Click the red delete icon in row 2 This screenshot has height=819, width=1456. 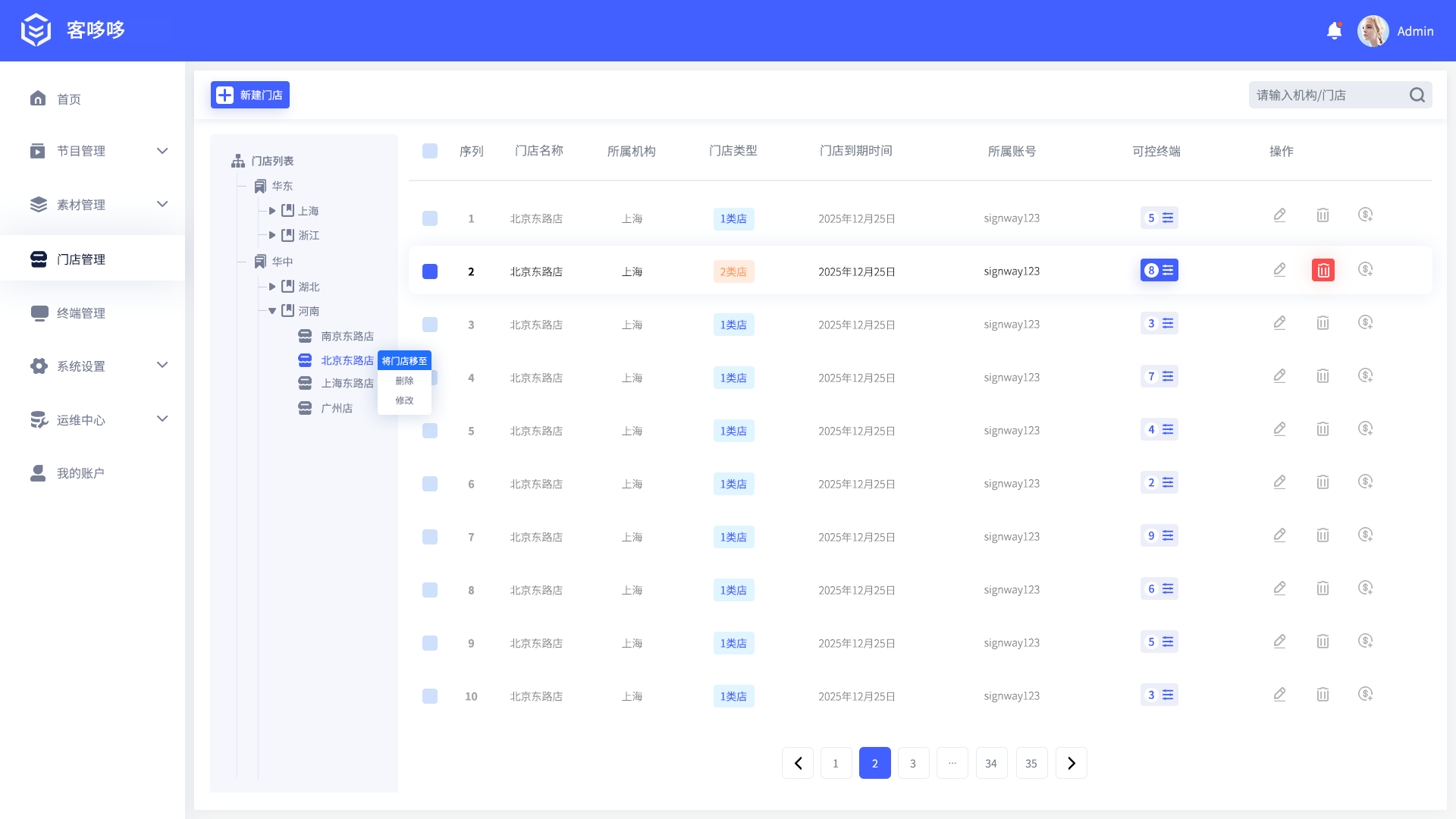coord(1323,271)
